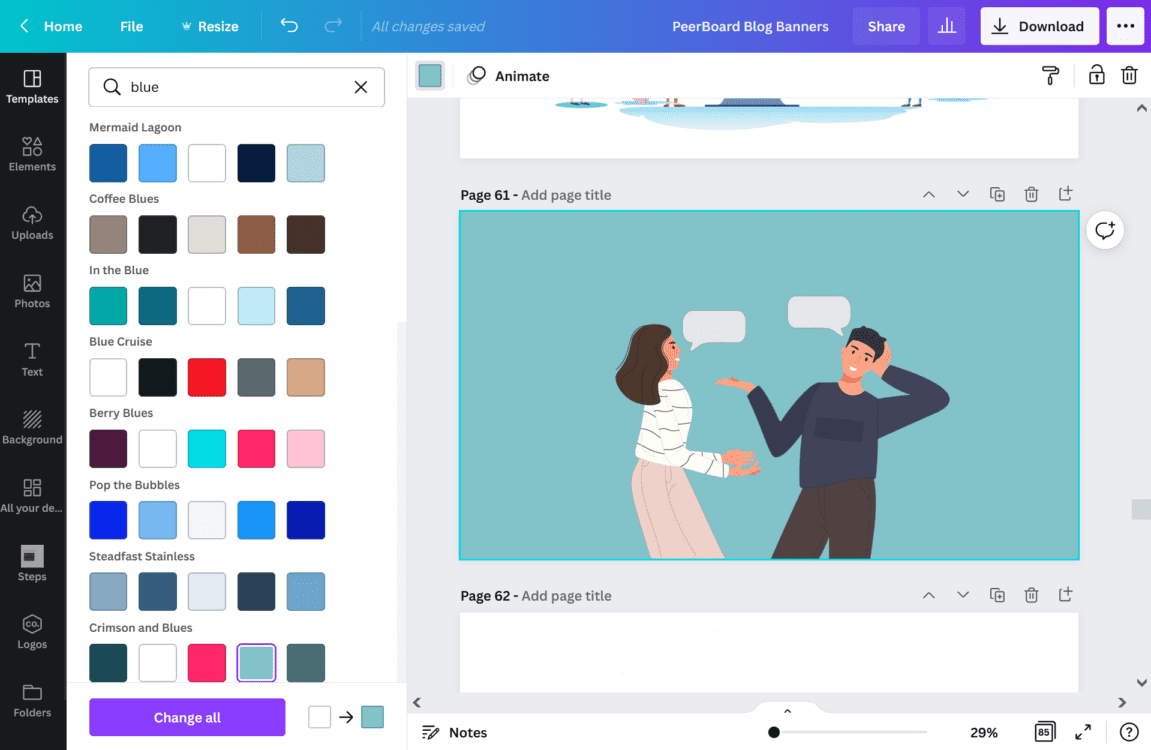The width and height of the screenshot is (1151, 750).
Task: Select the brown swatch in Coffee Blues
Action: pos(256,234)
